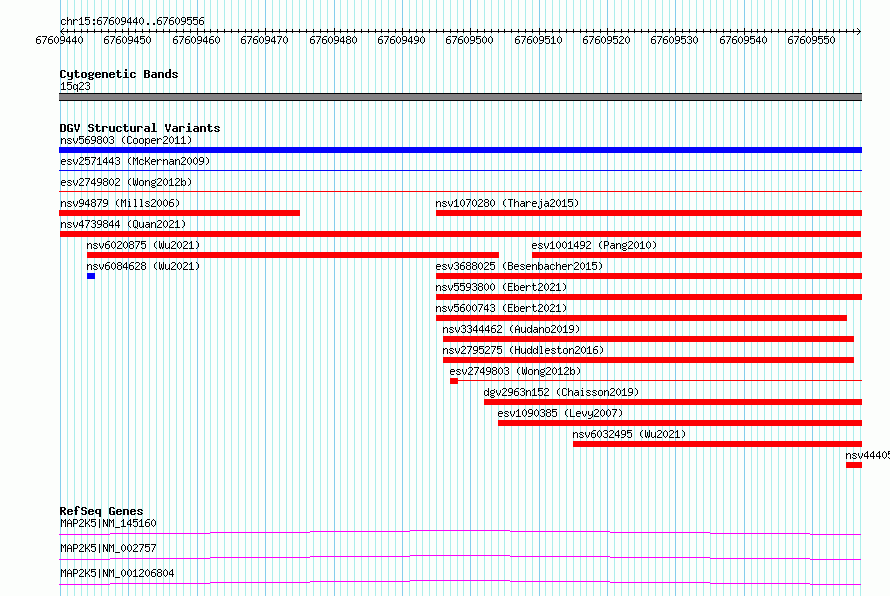This screenshot has width=890, height=596.
Task: Click the red nsv2795275 variant bar
Action: tap(648, 360)
